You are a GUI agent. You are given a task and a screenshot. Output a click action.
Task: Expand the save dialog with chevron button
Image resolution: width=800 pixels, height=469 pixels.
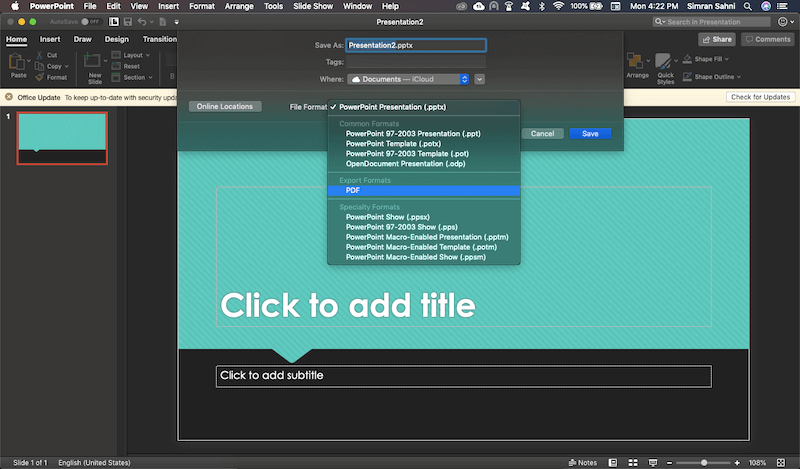point(479,79)
